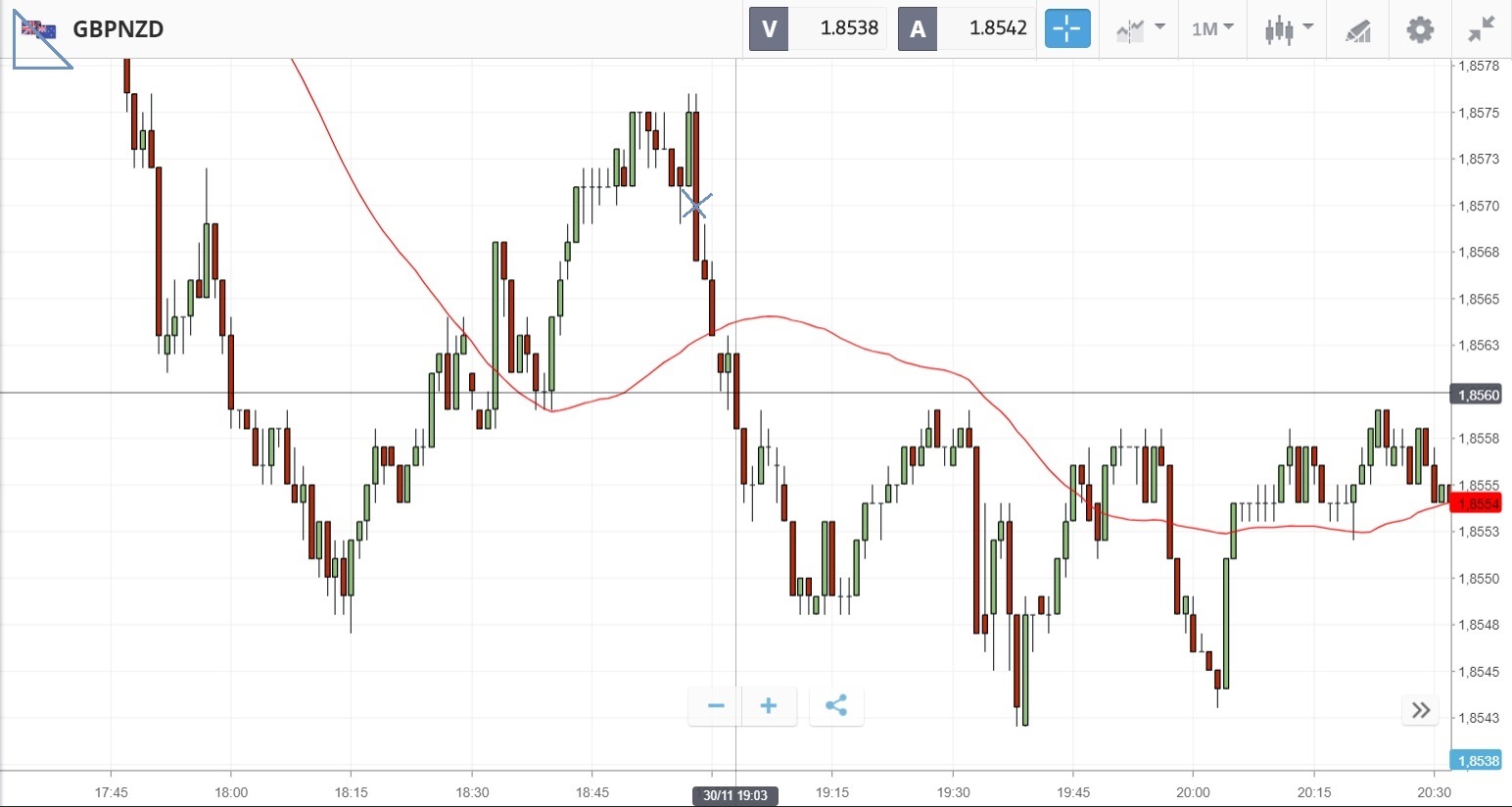Toggle the blue crosshair cursor button

point(1066,28)
